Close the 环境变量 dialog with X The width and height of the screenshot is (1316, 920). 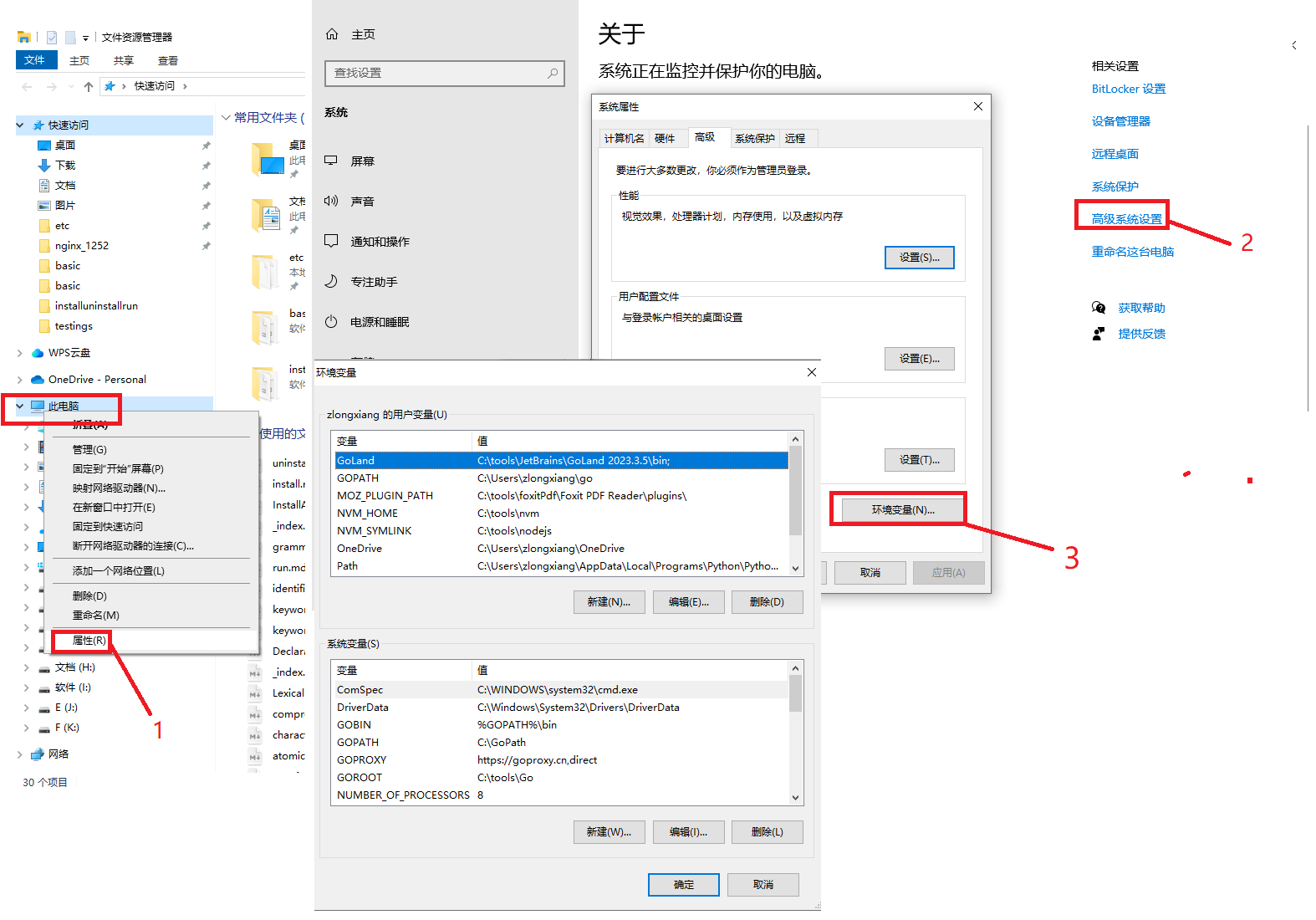pos(812,372)
